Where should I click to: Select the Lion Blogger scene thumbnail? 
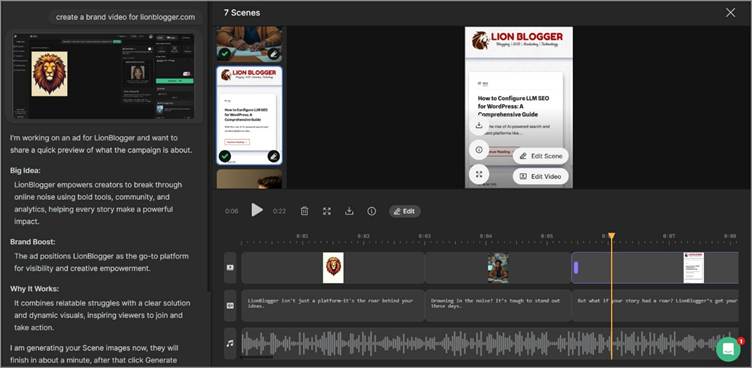pyautogui.click(x=249, y=115)
